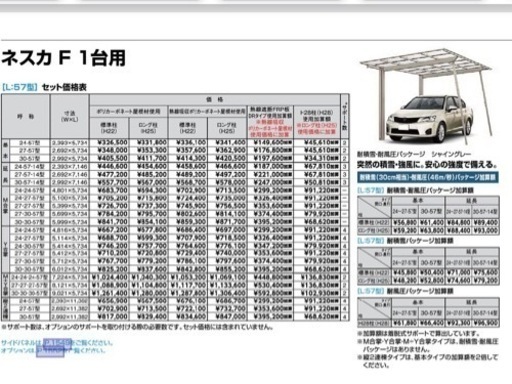This screenshot has height=384, width=512.
Task: Click the 27-57-14型 row label
Action: click(x=29, y=174)
